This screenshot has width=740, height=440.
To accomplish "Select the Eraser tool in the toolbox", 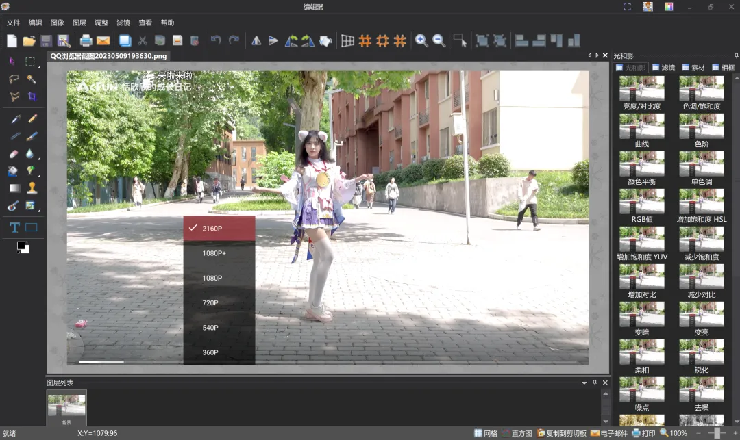I will (14, 154).
